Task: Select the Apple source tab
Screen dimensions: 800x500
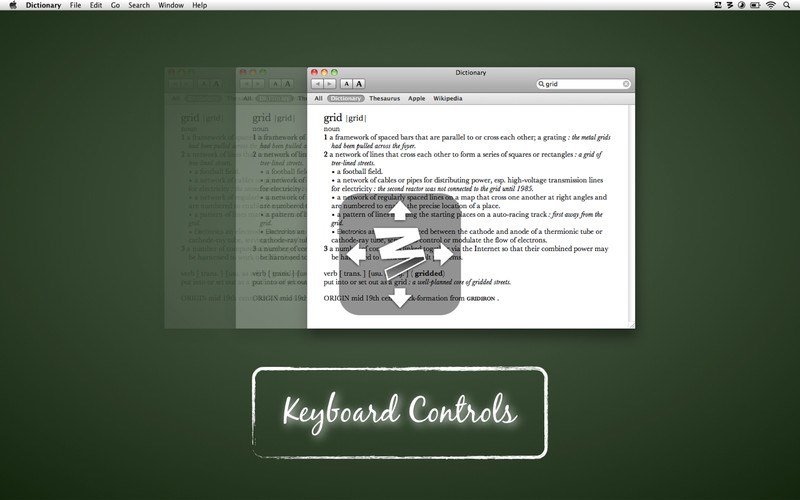Action: coord(416,99)
